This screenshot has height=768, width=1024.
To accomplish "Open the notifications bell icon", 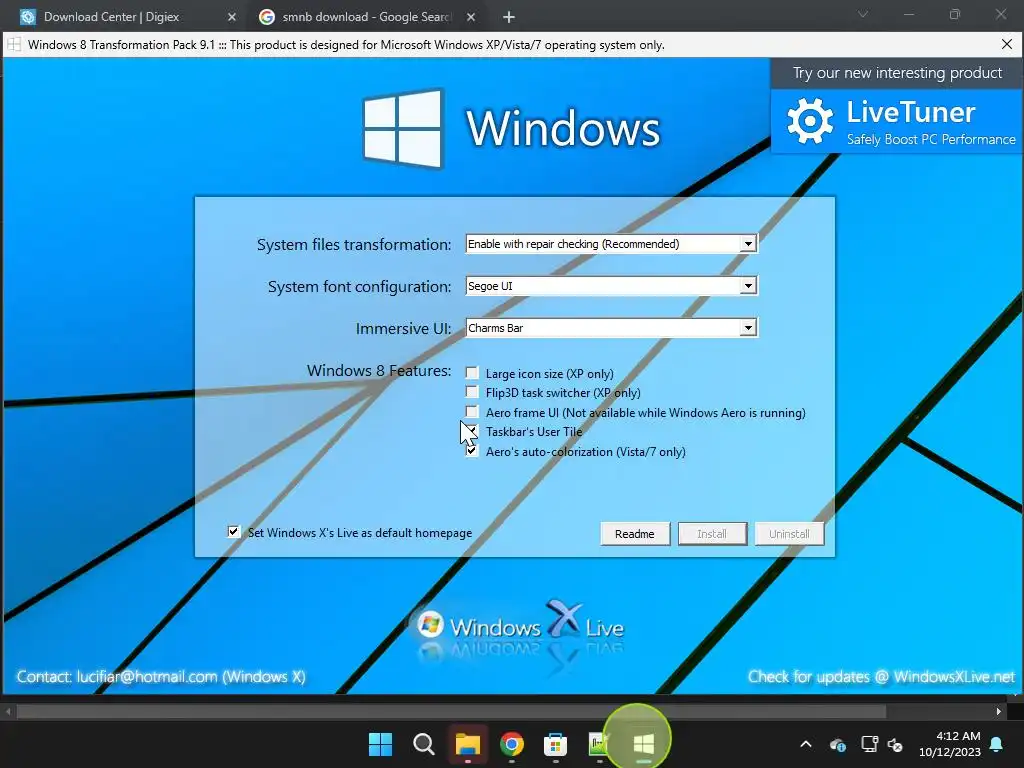I will (x=997, y=744).
